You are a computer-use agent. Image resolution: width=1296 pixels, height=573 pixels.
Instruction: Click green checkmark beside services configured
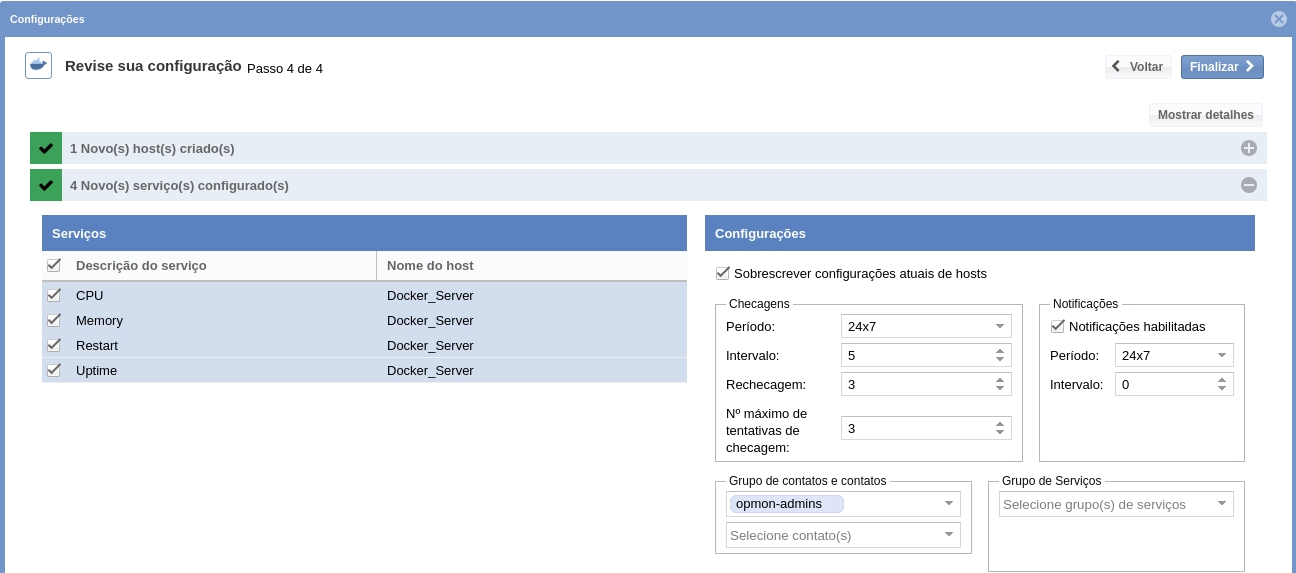(46, 185)
